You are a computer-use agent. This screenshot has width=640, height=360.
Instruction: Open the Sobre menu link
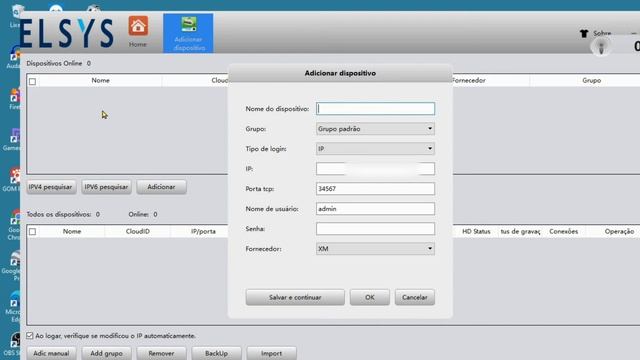pos(602,33)
